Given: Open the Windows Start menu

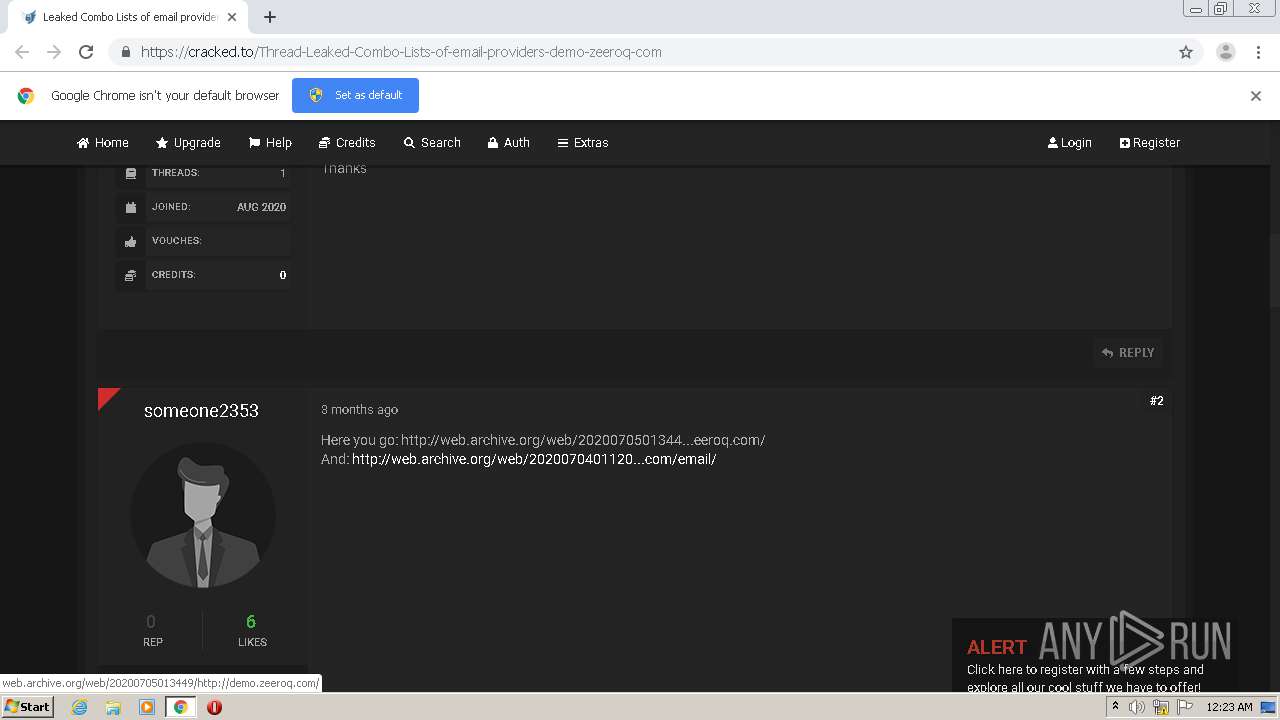Looking at the screenshot, I should point(27,707).
